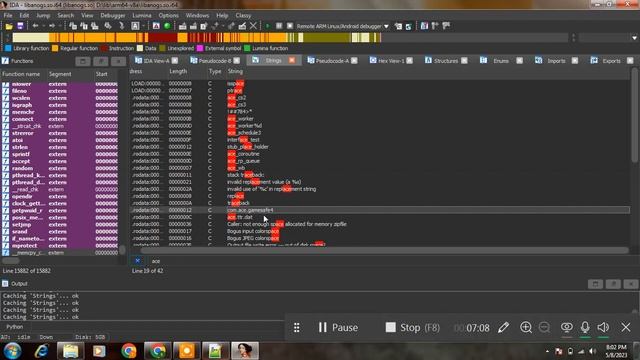This screenshot has width=640, height=360.
Task: Open Google Chrome red icon on taskbar
Action: click(129, 351)
